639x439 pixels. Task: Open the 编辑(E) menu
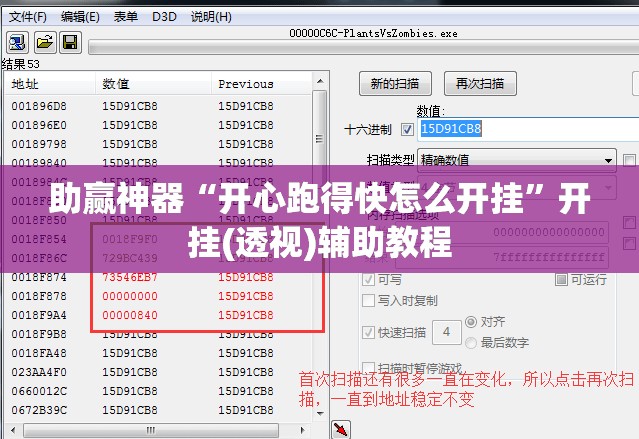80,17
